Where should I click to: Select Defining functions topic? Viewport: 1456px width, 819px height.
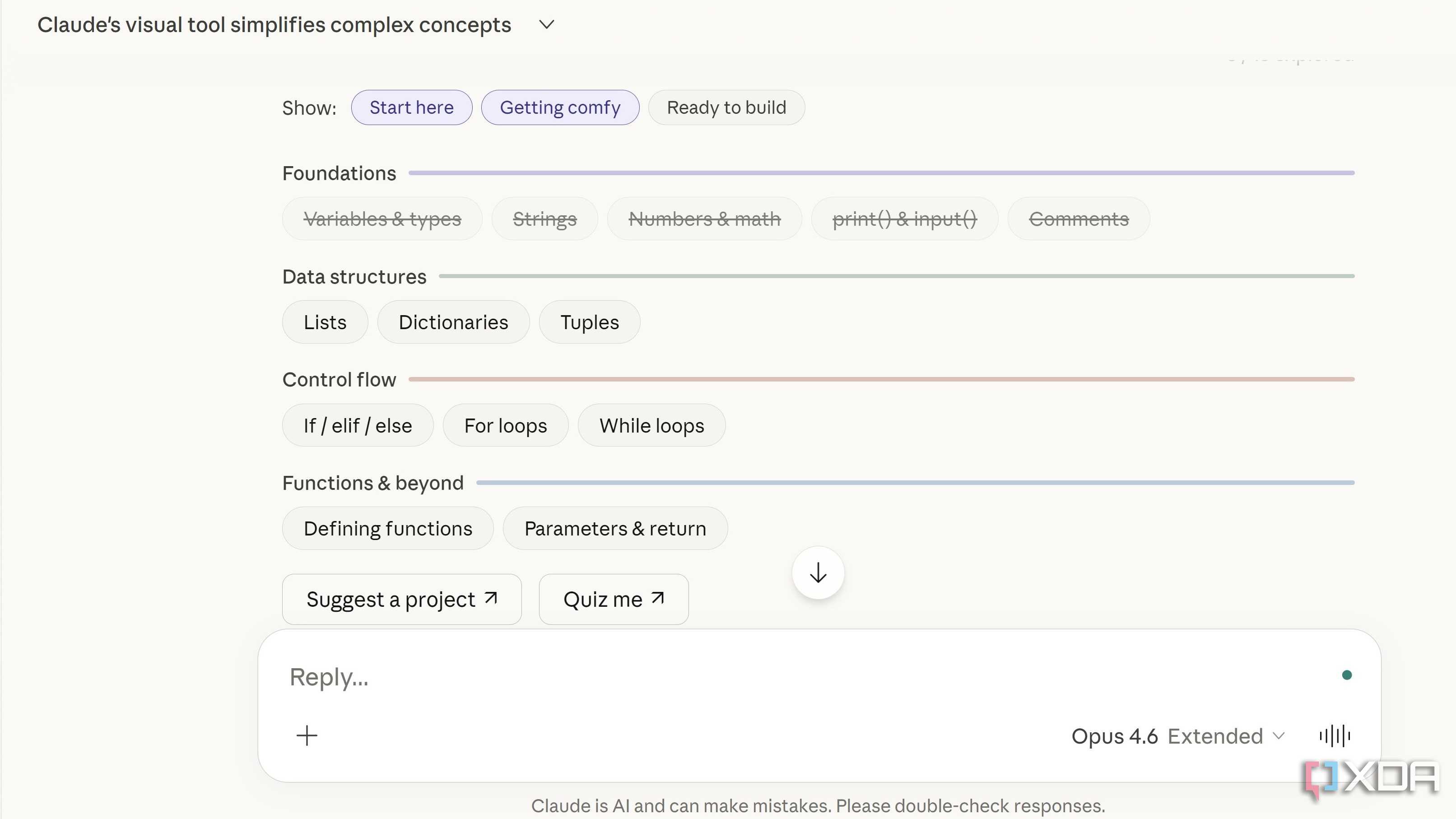tap(388, 529)
